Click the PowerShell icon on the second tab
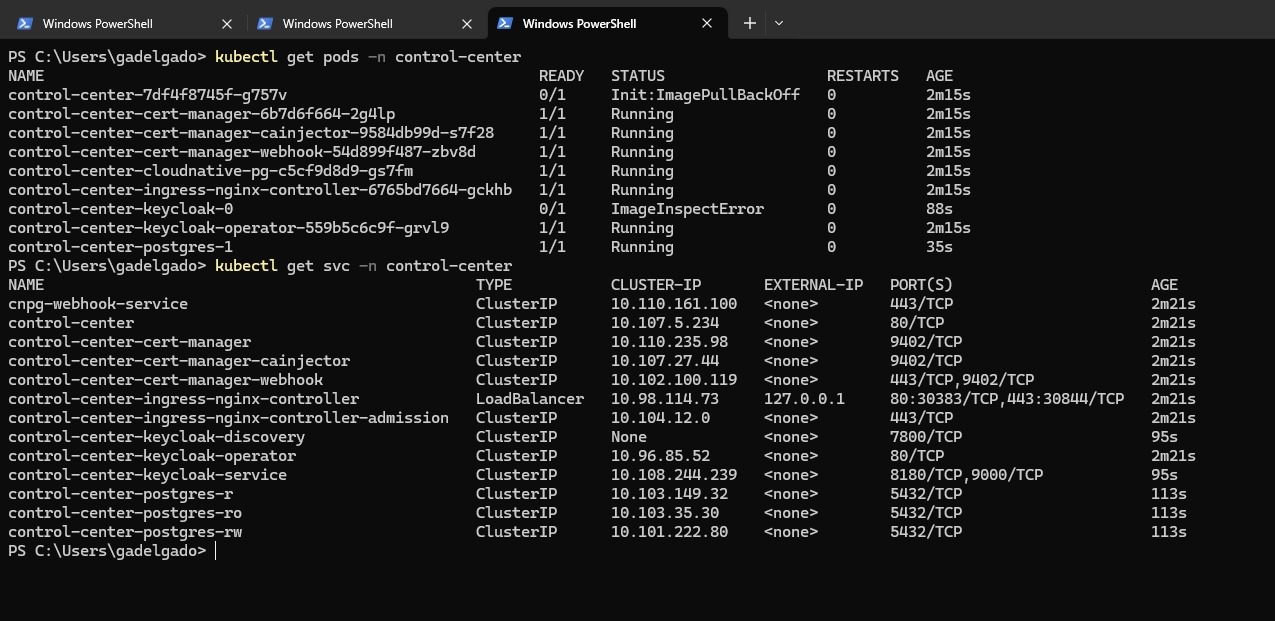Screen dimensions: 1275x621 [x=265, y=23]
